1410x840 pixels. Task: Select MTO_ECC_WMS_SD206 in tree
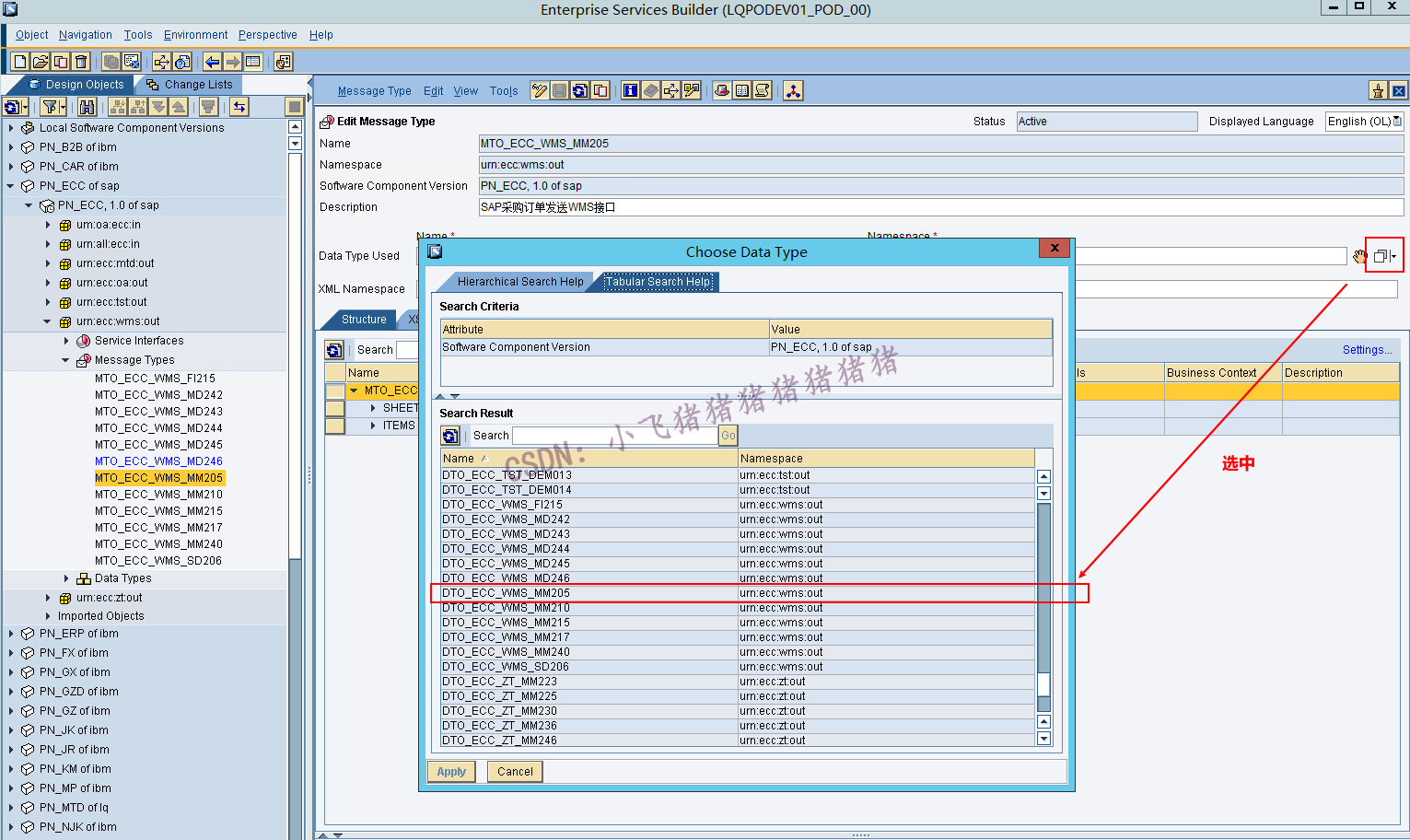[x=158, y=561]
